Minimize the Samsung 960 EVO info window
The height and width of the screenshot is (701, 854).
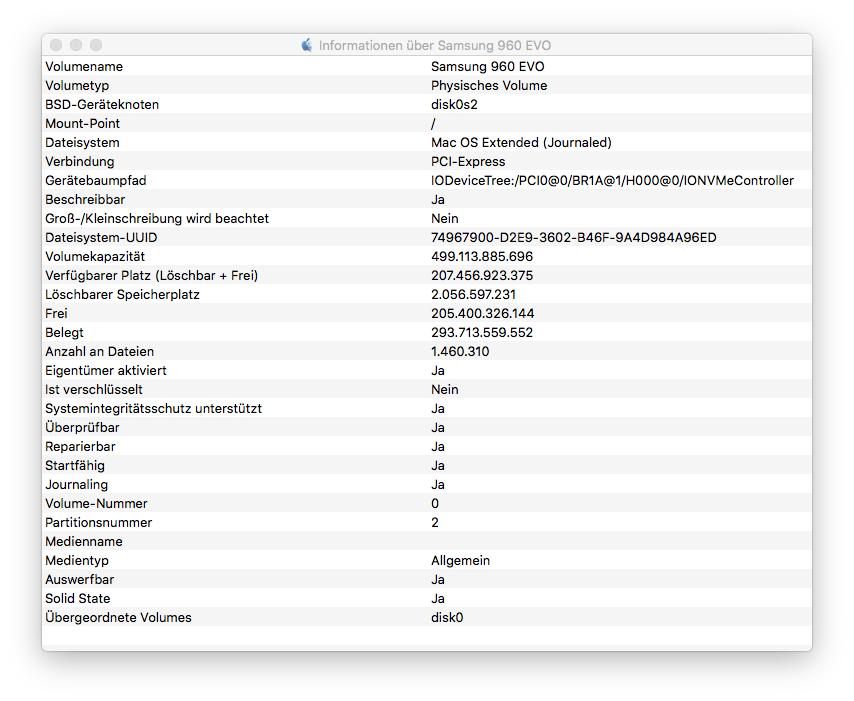point(76,45)
